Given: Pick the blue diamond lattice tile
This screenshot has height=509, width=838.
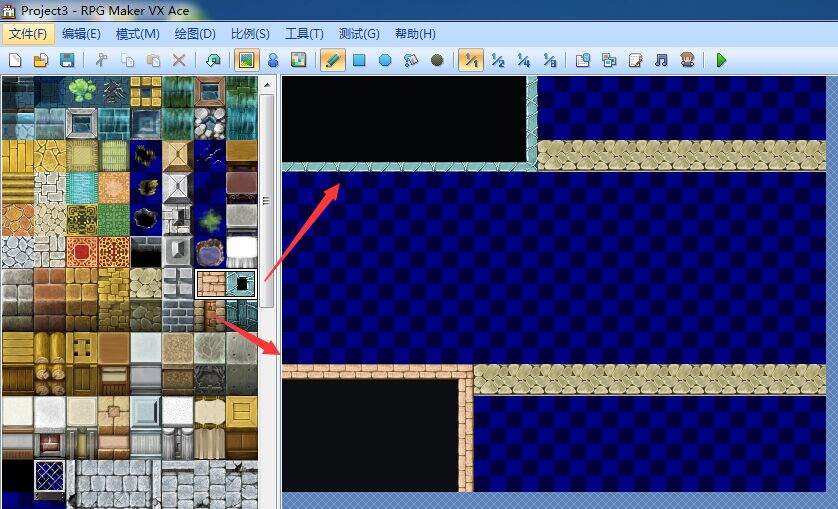Looking at the screenshot, I should click(50, 476).
